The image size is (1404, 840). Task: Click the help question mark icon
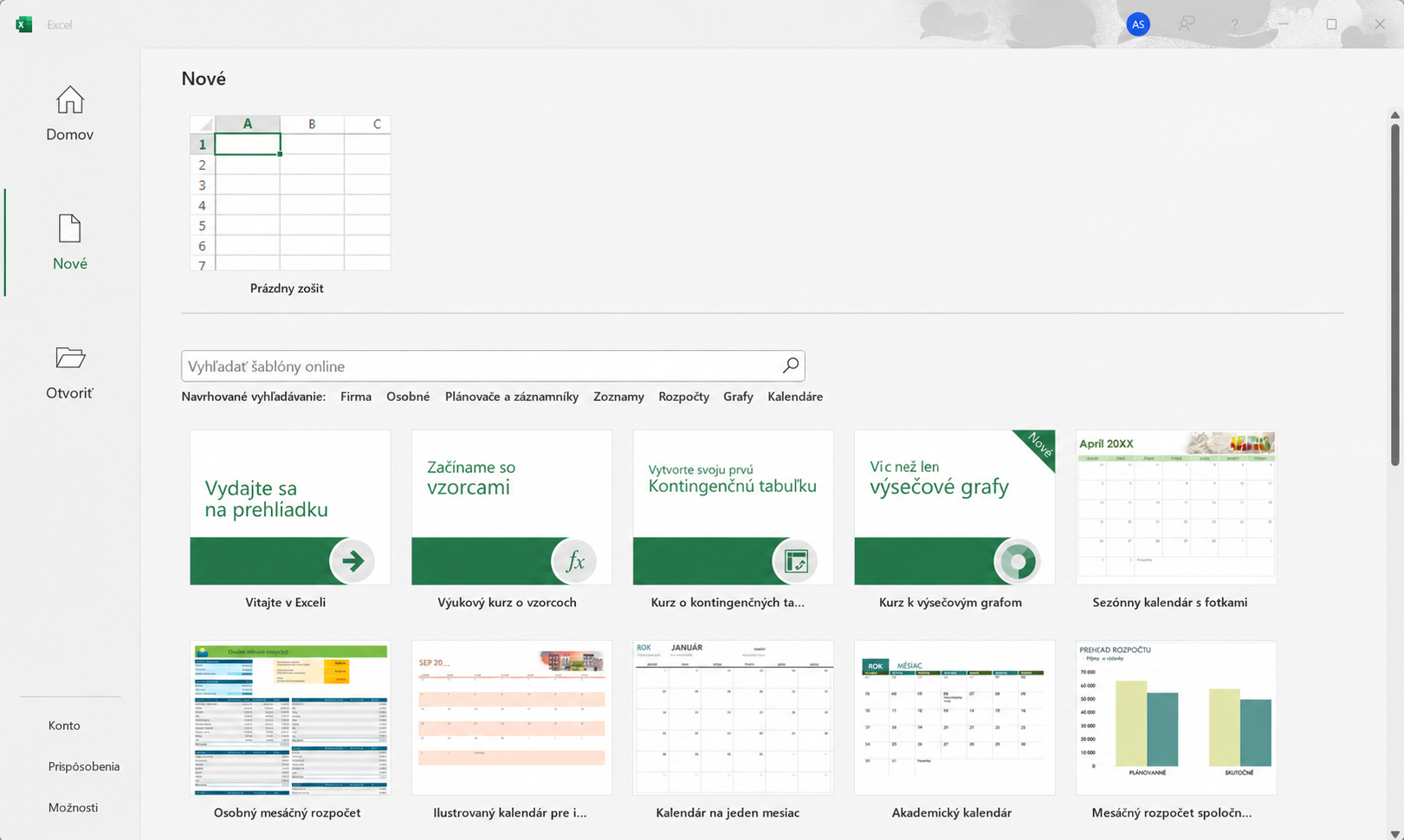pos(1234,24)
